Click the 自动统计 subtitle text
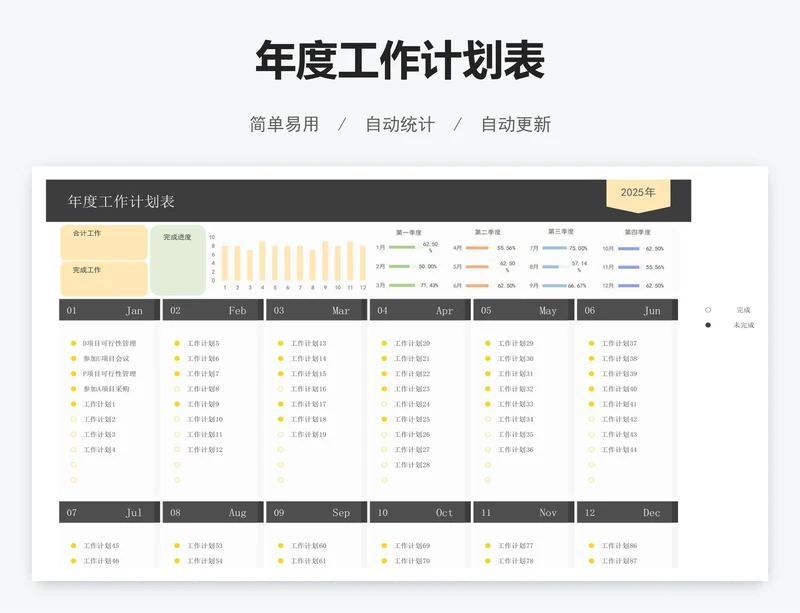This screenshot has height=613, width=800. click(x=400, y=125)
